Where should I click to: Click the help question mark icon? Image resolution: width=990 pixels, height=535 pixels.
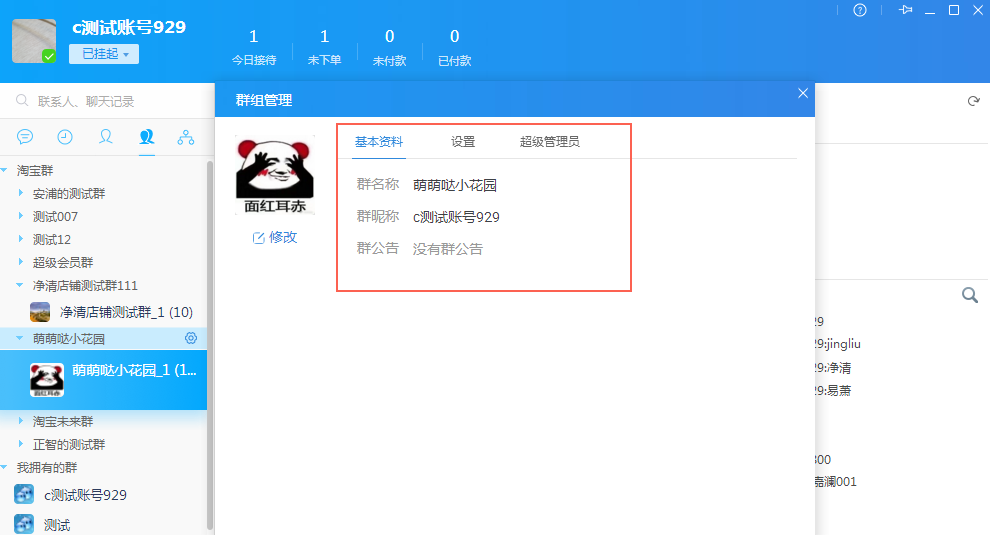[860, 10]
